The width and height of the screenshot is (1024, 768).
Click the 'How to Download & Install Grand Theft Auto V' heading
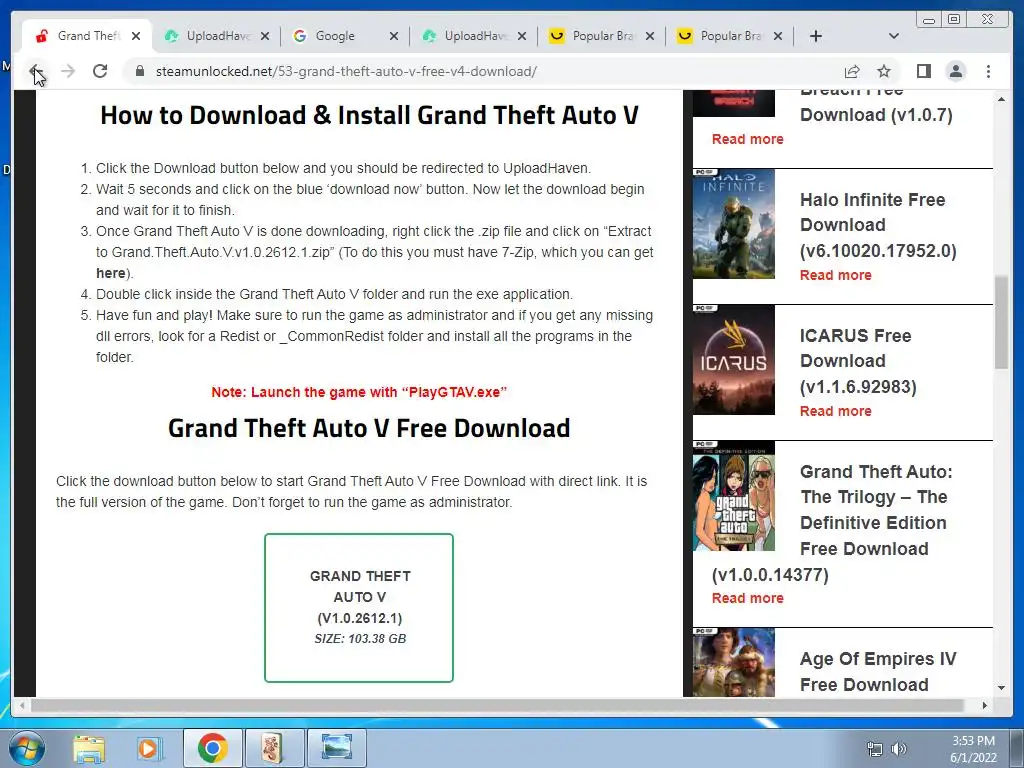pos(369,115)
